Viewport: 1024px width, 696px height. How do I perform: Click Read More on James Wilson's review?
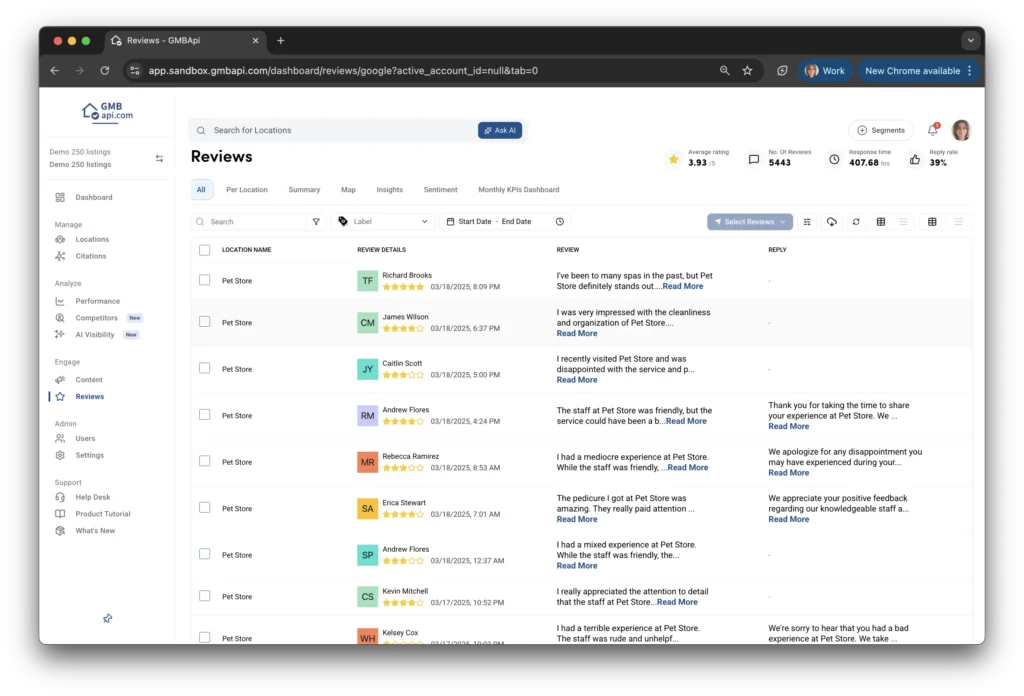click(577, 333)
